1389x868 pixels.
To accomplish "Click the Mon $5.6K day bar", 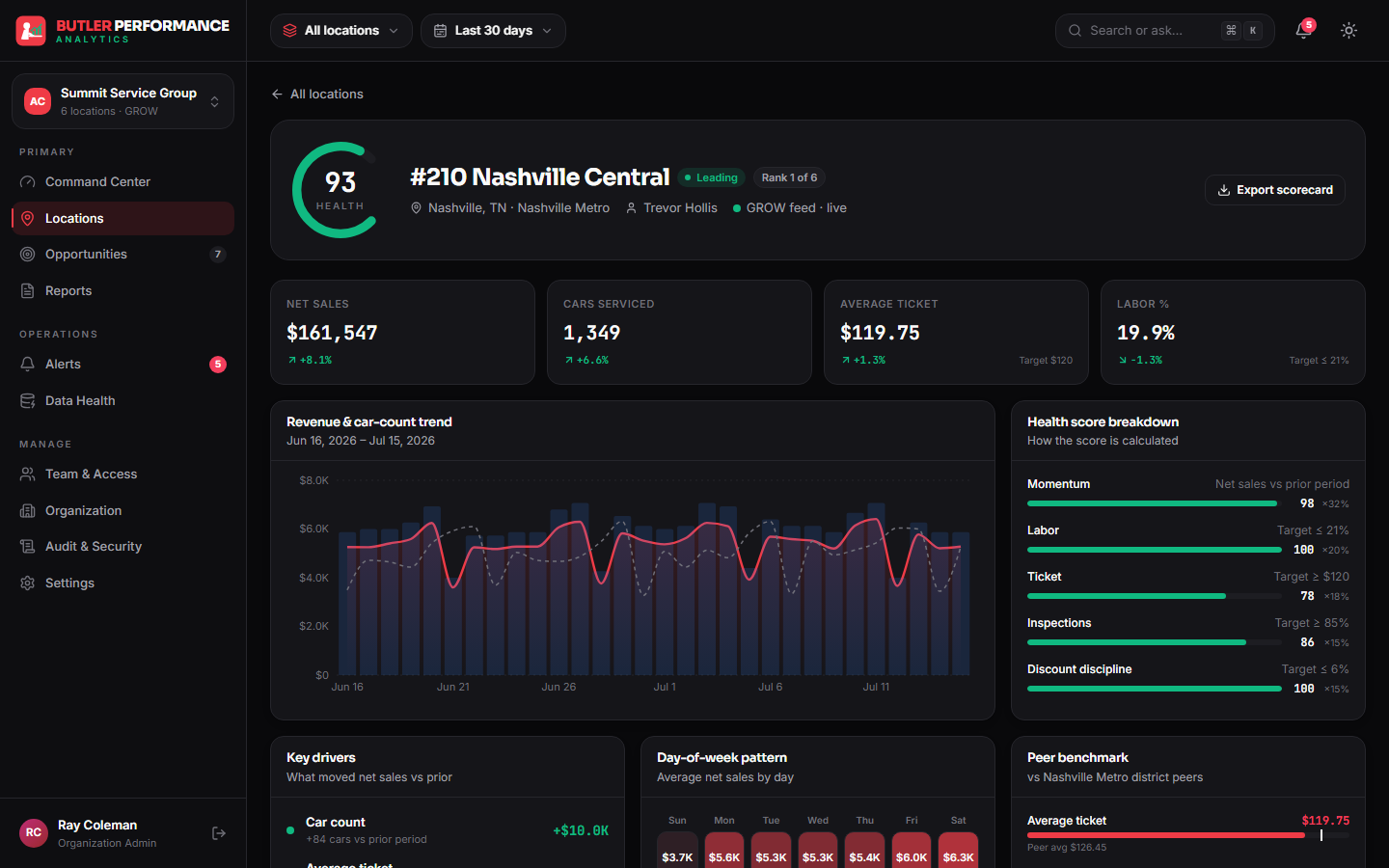I will pos(724,850).
